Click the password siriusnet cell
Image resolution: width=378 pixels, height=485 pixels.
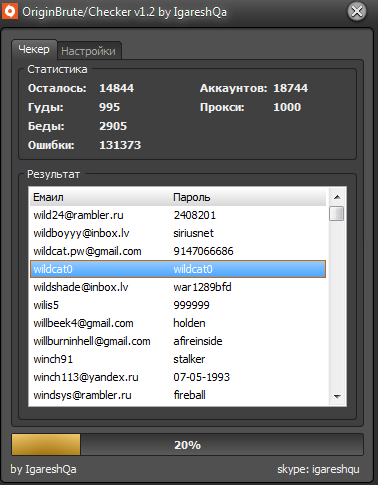193,233
